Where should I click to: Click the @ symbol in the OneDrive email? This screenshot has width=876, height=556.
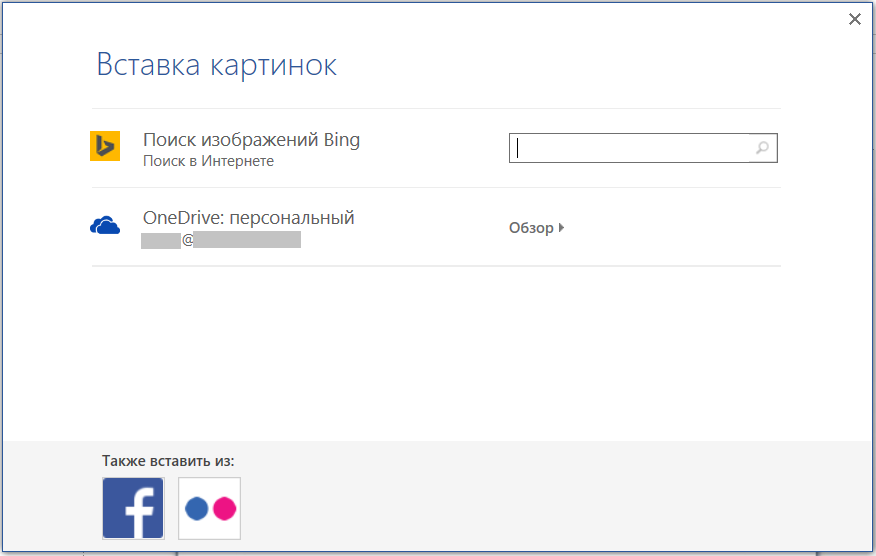[187, 240]
